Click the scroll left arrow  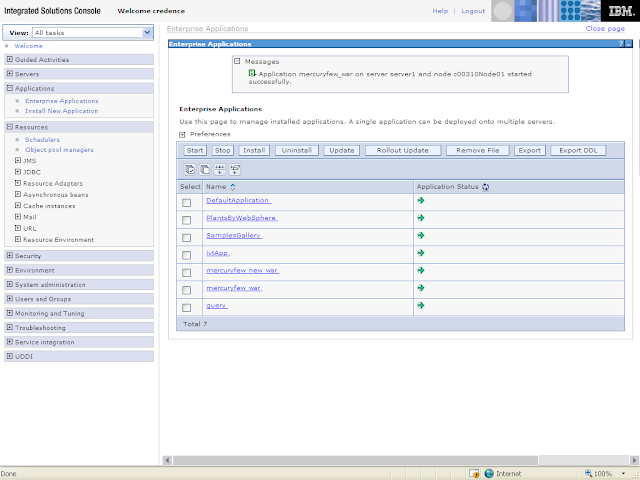pyautogui.click(x=167, y=460)
